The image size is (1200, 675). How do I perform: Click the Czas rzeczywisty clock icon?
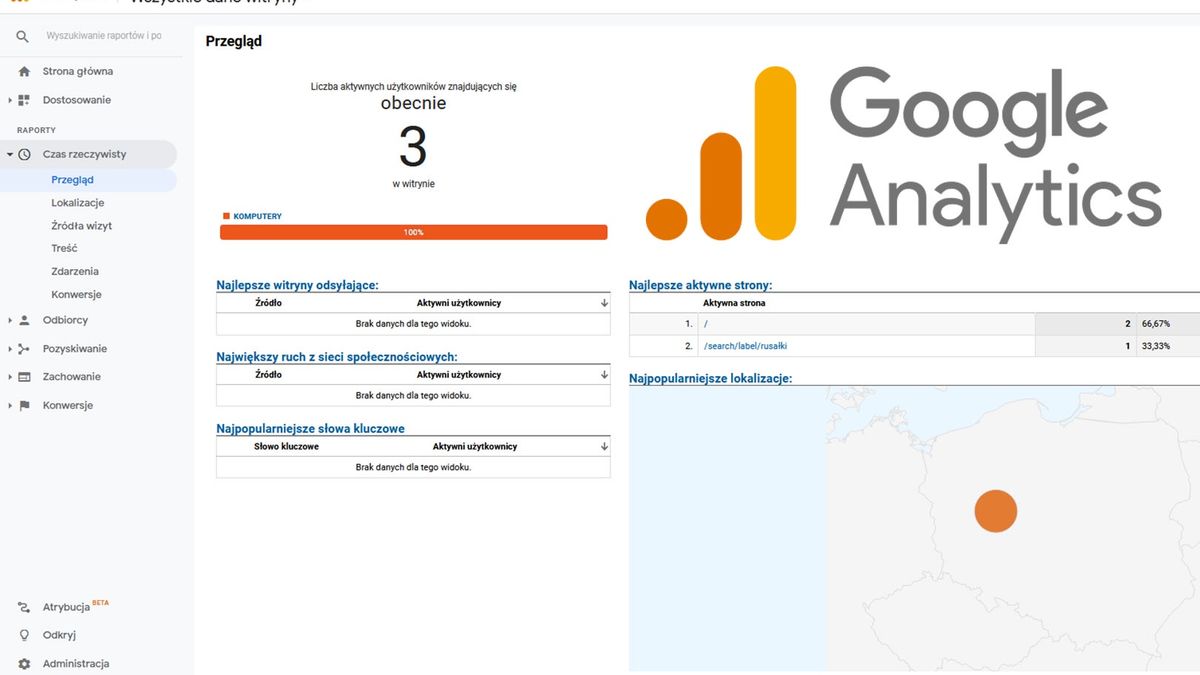pos(24,155)
